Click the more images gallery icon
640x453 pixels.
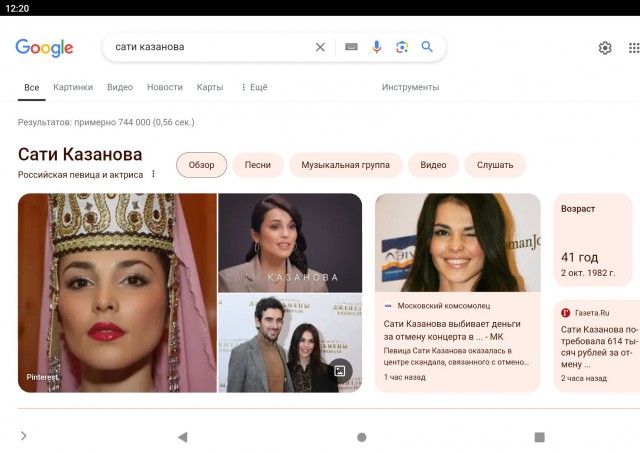pyautogui.click(x=340, y=371)
